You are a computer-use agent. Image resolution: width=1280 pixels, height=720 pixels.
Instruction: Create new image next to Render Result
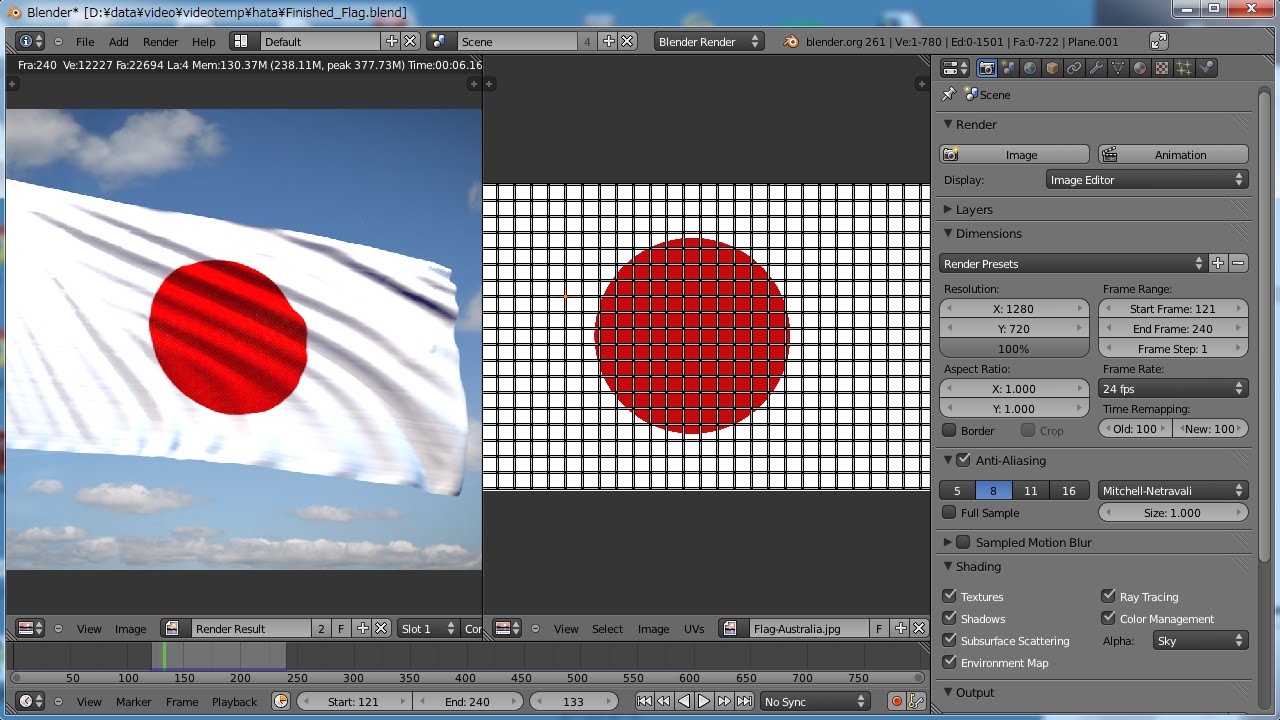click(x=363, y=628)
